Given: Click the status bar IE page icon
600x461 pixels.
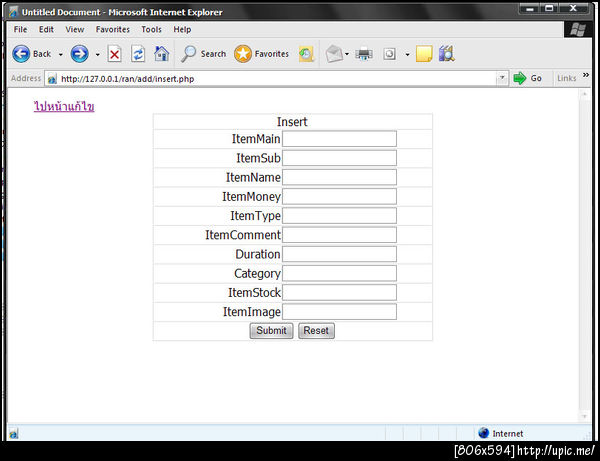Looking at the screenshot, I should click(13, 434).
